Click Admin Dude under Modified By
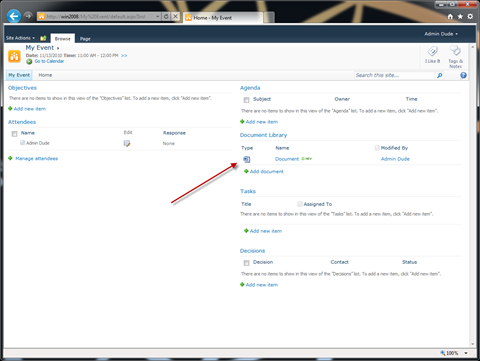Image resolution: width=480 pixels, height=361 pixels. pos(395,159)
